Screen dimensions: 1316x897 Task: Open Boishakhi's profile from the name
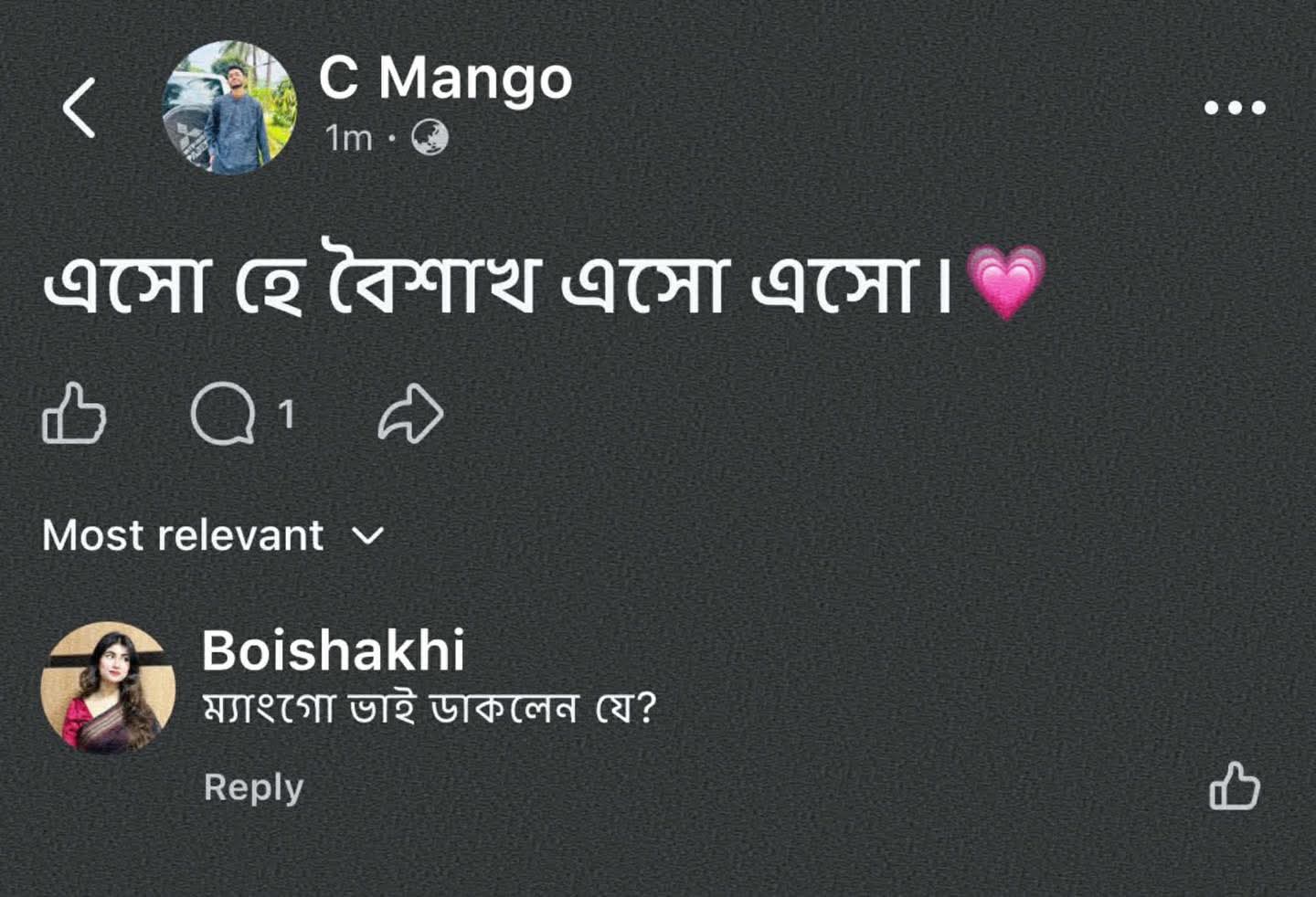[333, 650]
